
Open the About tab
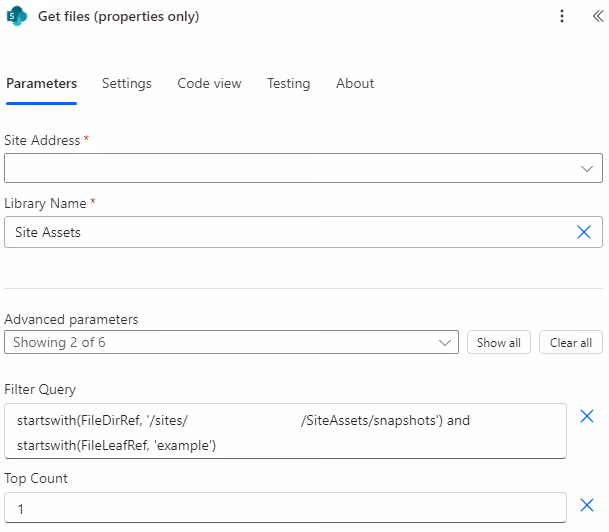pos(355,83)
